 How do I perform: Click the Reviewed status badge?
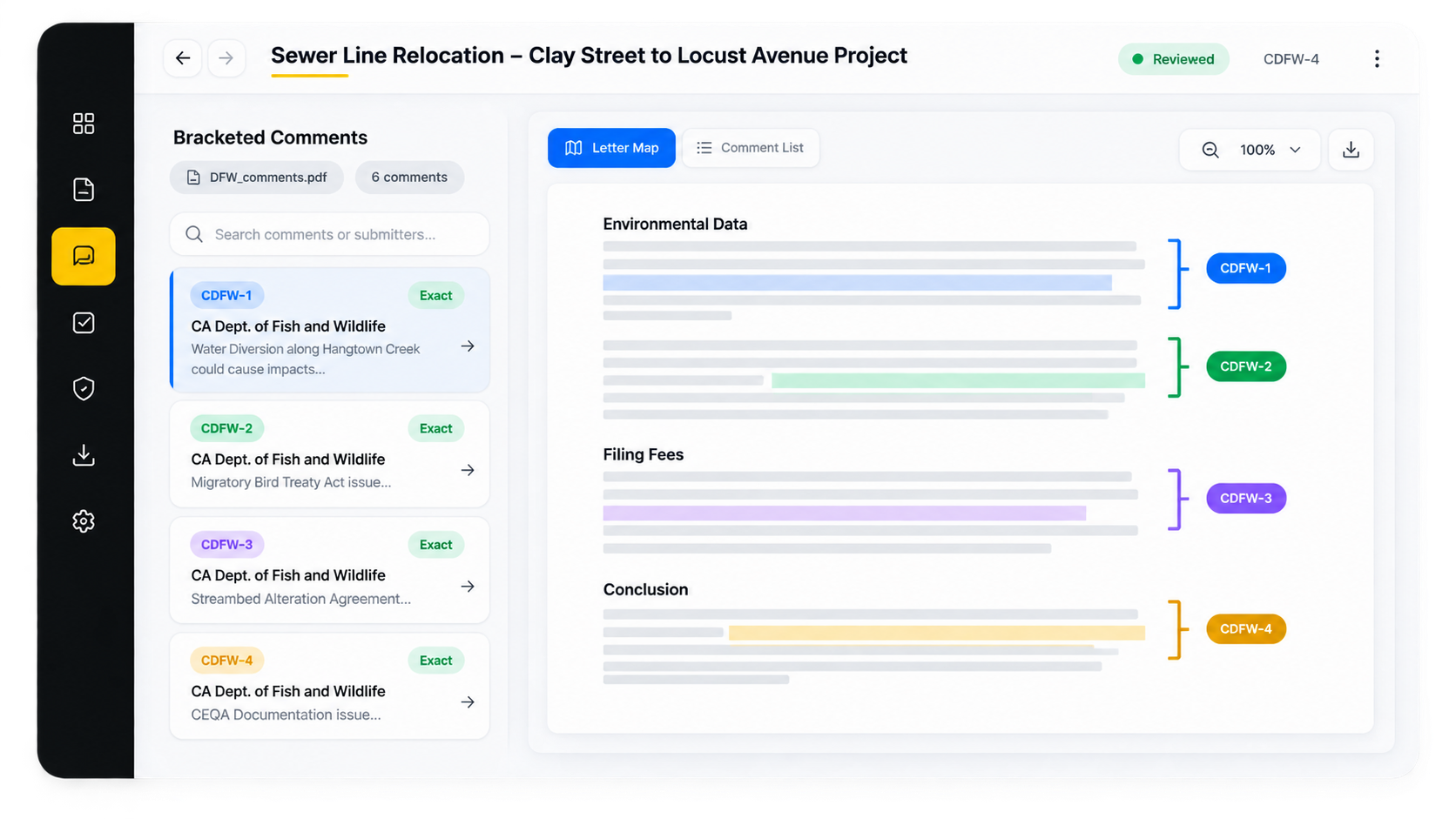pos(1173,59)
